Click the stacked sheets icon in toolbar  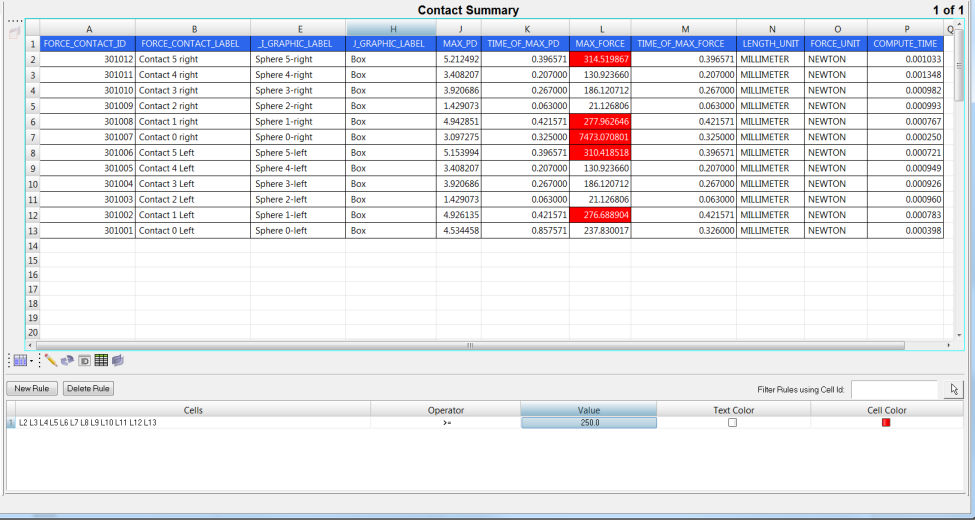[x=118, y=360]
